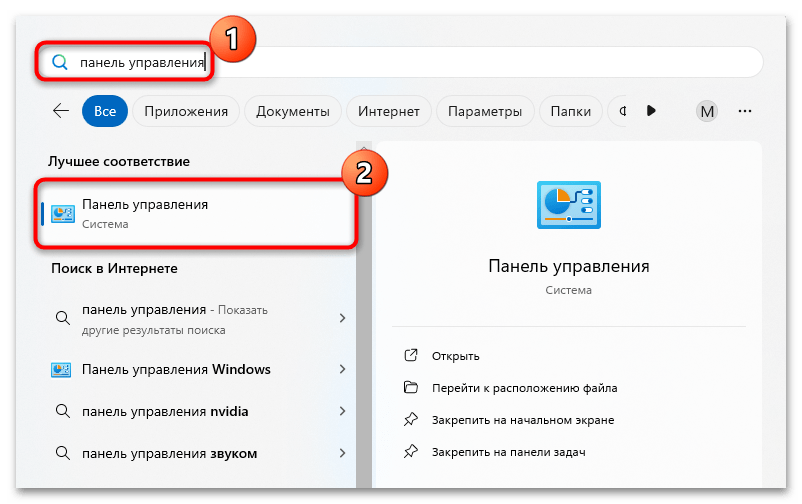This screenshot has width=802, height=504.
Task: Click "Открыть" in the preview pane
Action: (x=455, y=356)
